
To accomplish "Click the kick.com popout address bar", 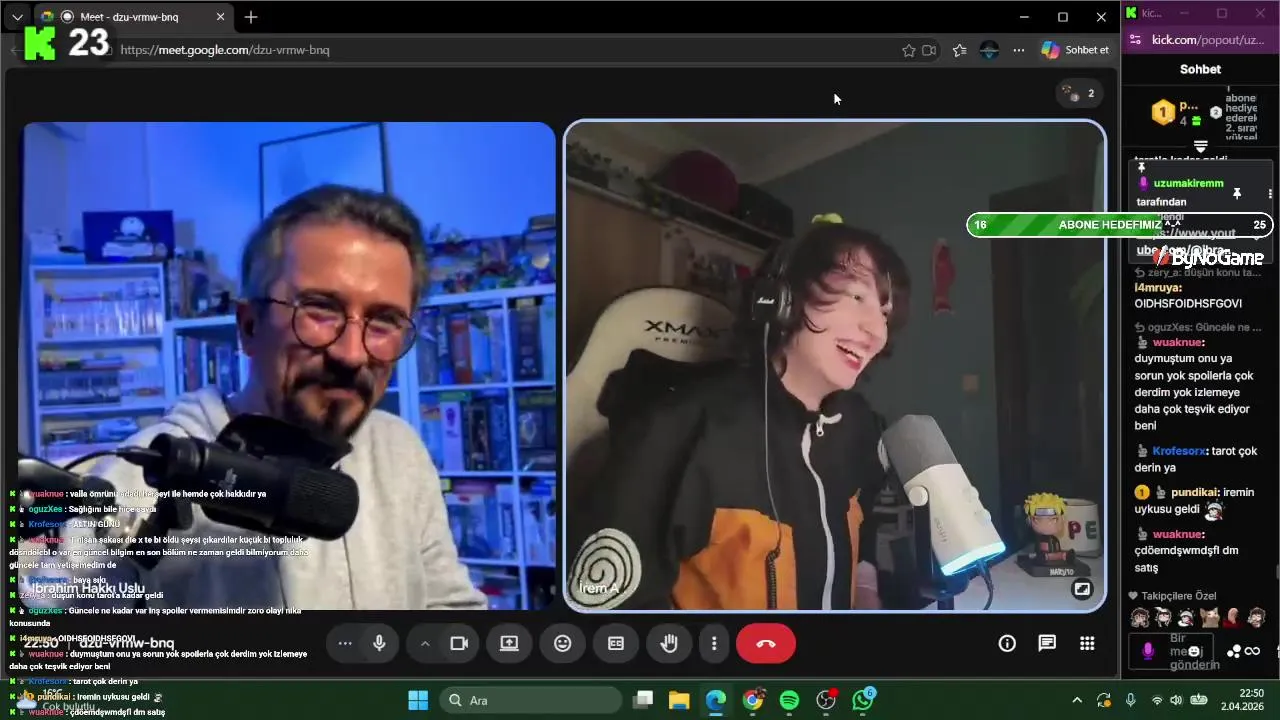I will click(x=1208, y=40).
